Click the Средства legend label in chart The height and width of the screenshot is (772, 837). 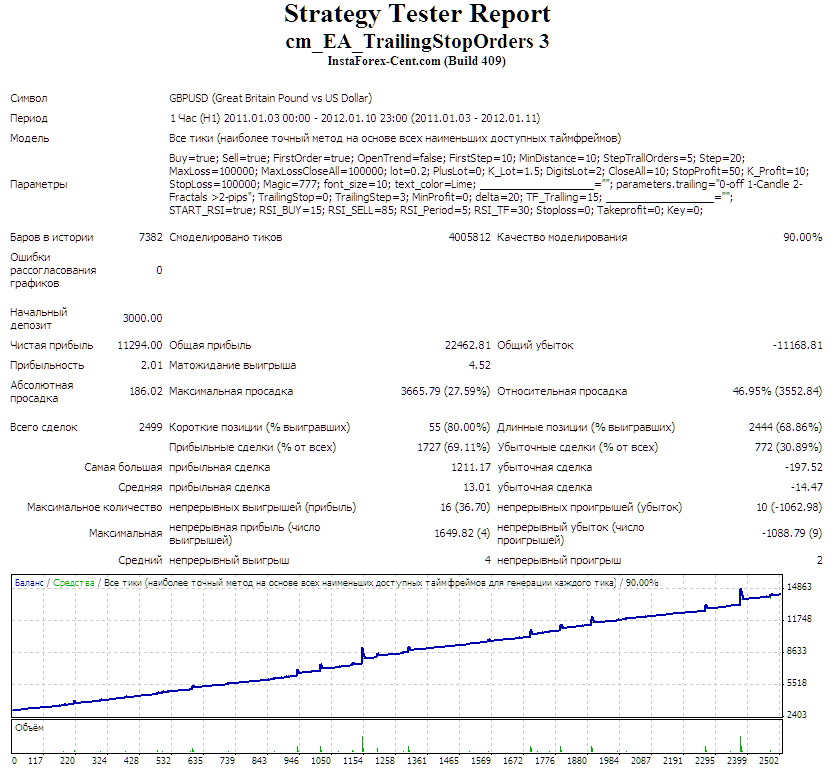[75, 582]
